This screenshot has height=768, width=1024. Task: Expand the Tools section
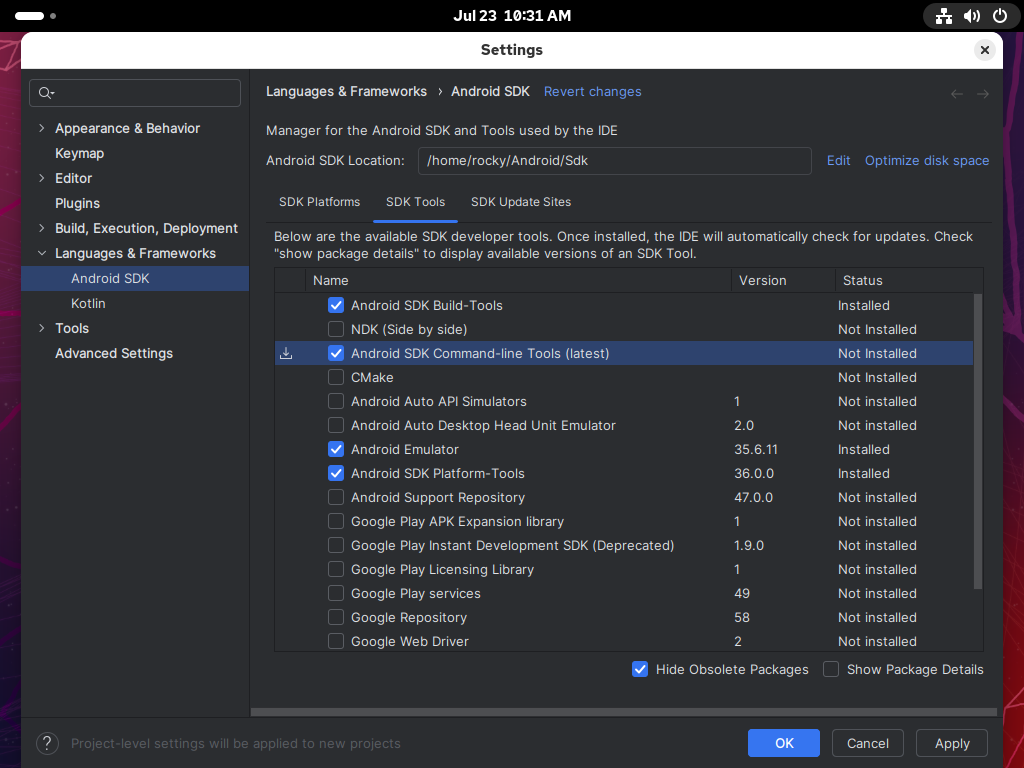(x=42, y=328)
